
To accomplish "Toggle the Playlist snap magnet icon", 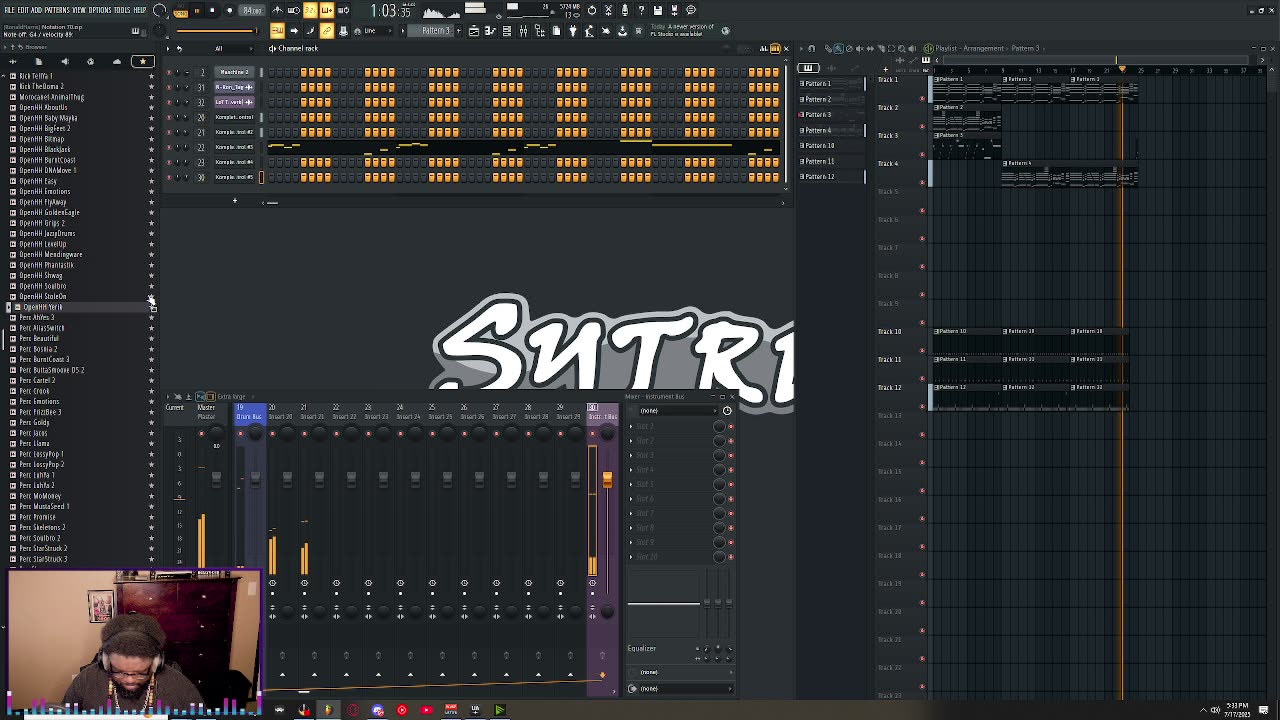I will [811, 48].
